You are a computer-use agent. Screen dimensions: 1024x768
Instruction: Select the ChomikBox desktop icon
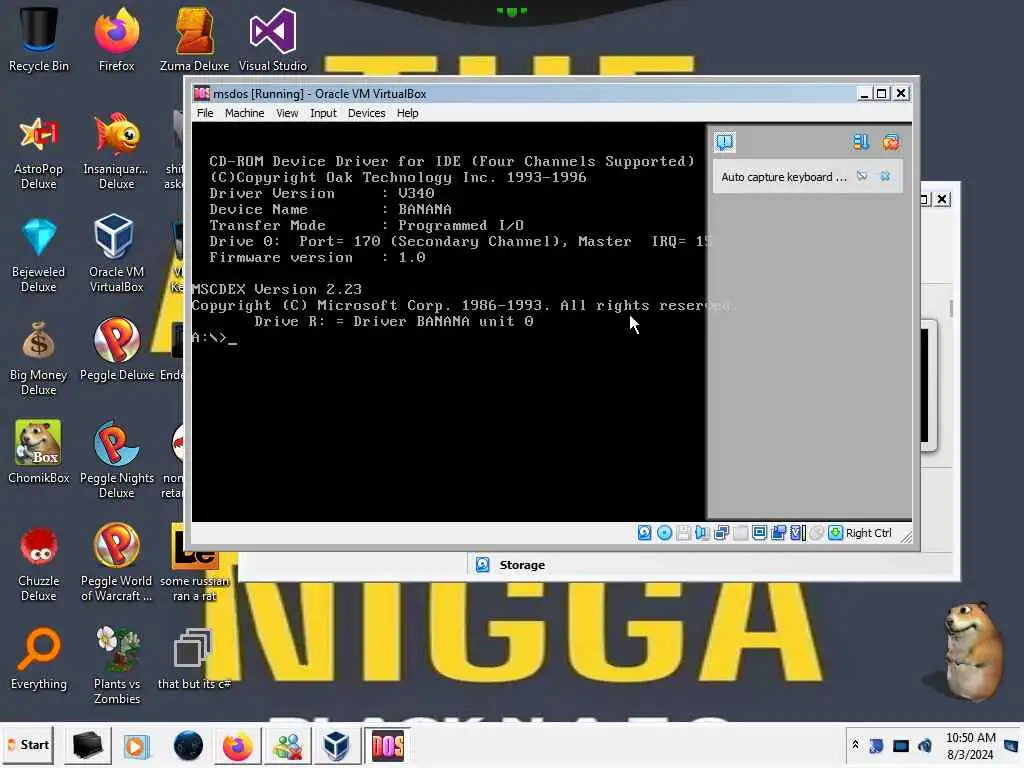tap(39, 452)
